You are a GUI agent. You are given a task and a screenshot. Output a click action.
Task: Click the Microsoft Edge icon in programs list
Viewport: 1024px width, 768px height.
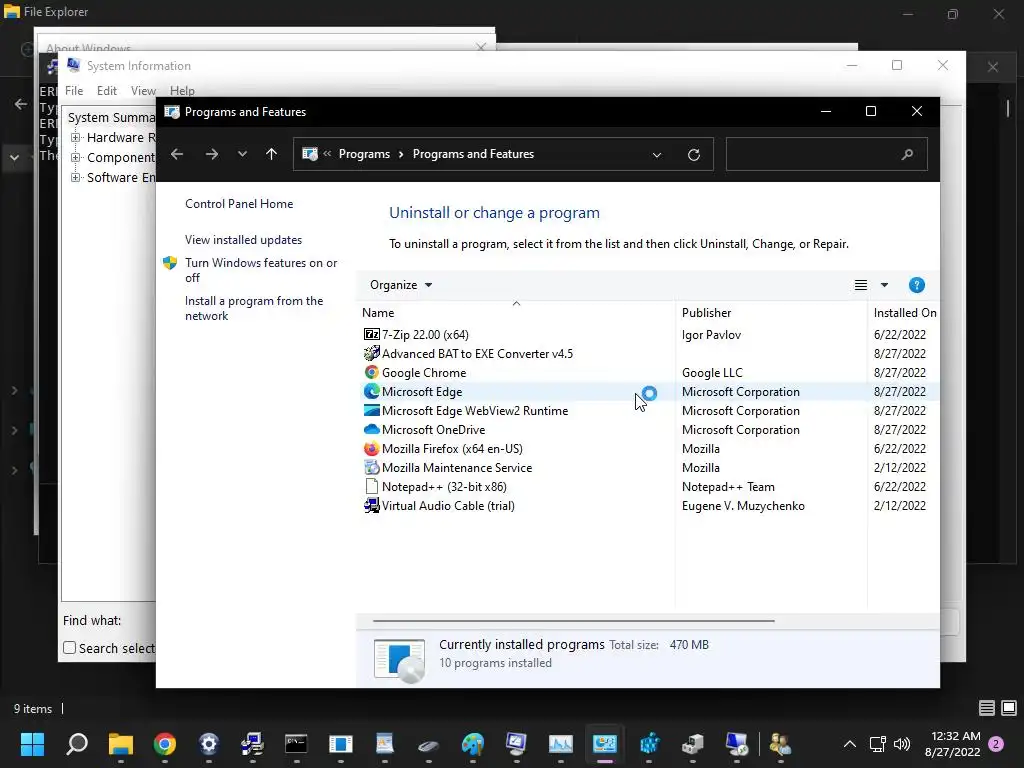tap(372, 391)
